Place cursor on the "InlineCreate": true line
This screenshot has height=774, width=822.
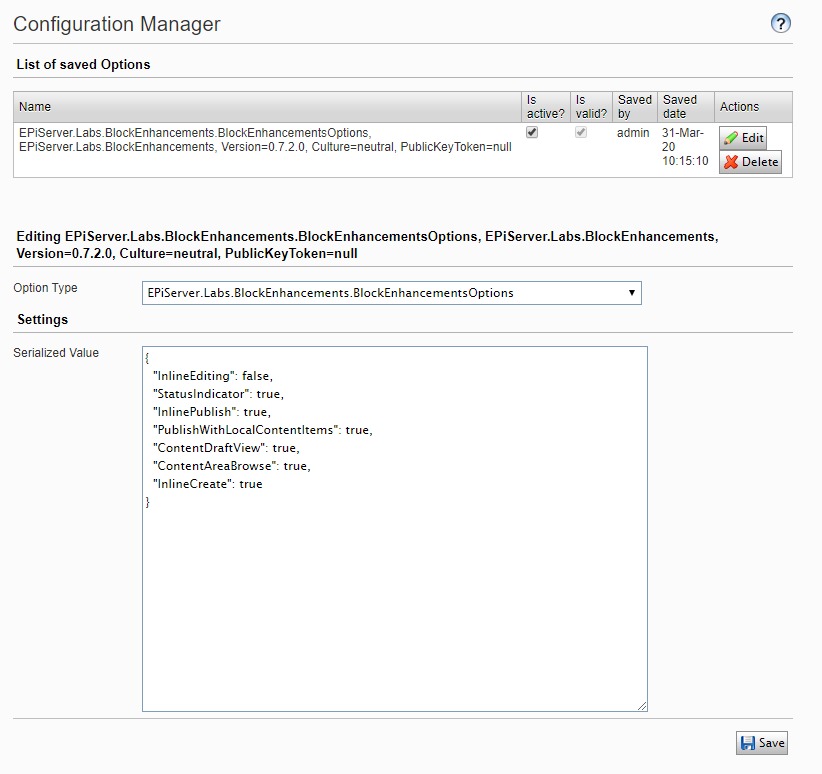207,484
